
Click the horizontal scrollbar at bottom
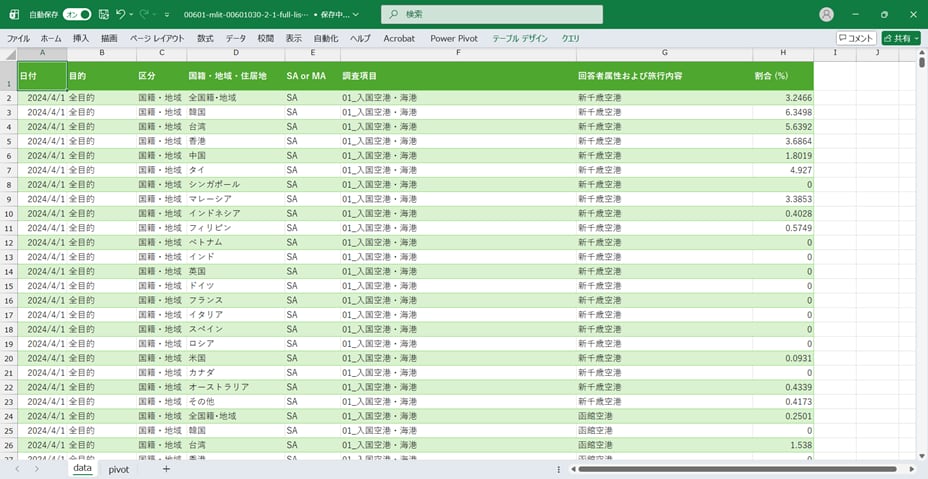click(x=740, y=468)
